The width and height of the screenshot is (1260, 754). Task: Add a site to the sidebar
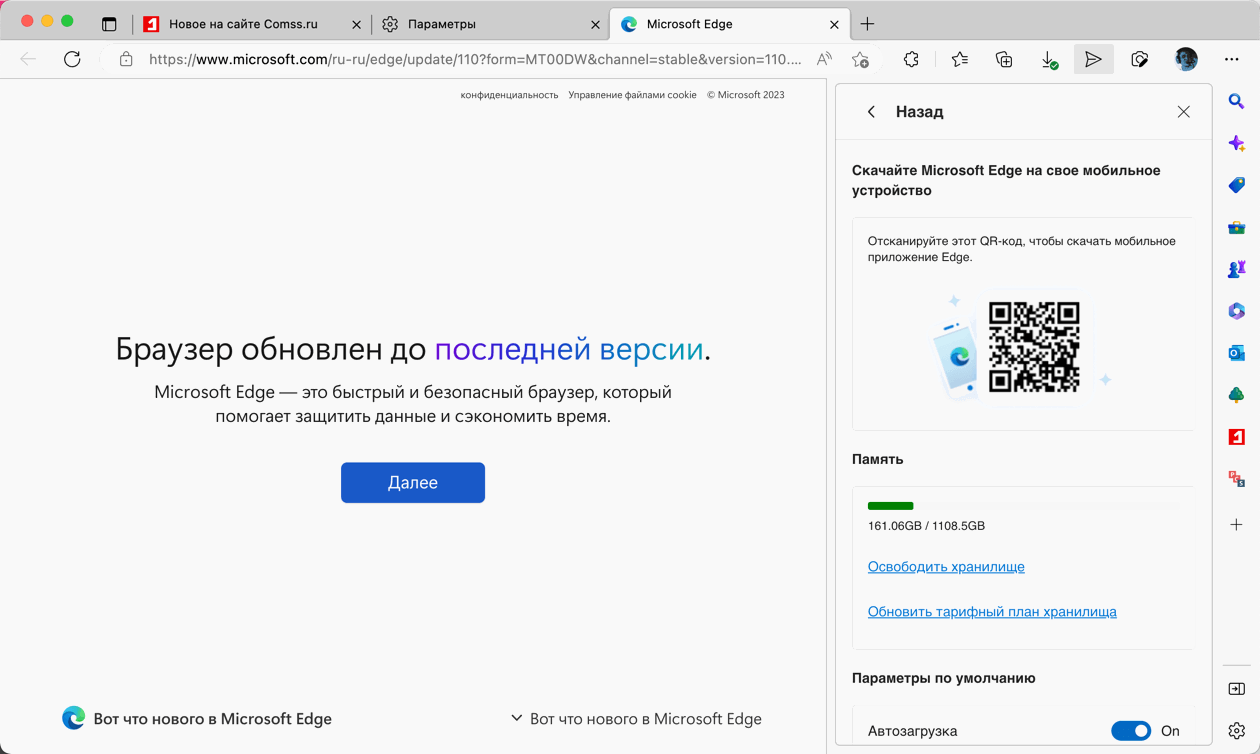pos(1237,524)
